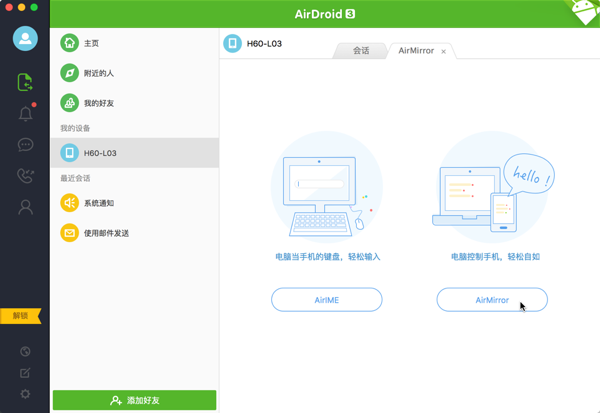This screenshot has width=600, height=413.
Task: Click the H60-L03 device header icon
Action: coord(232,43)
